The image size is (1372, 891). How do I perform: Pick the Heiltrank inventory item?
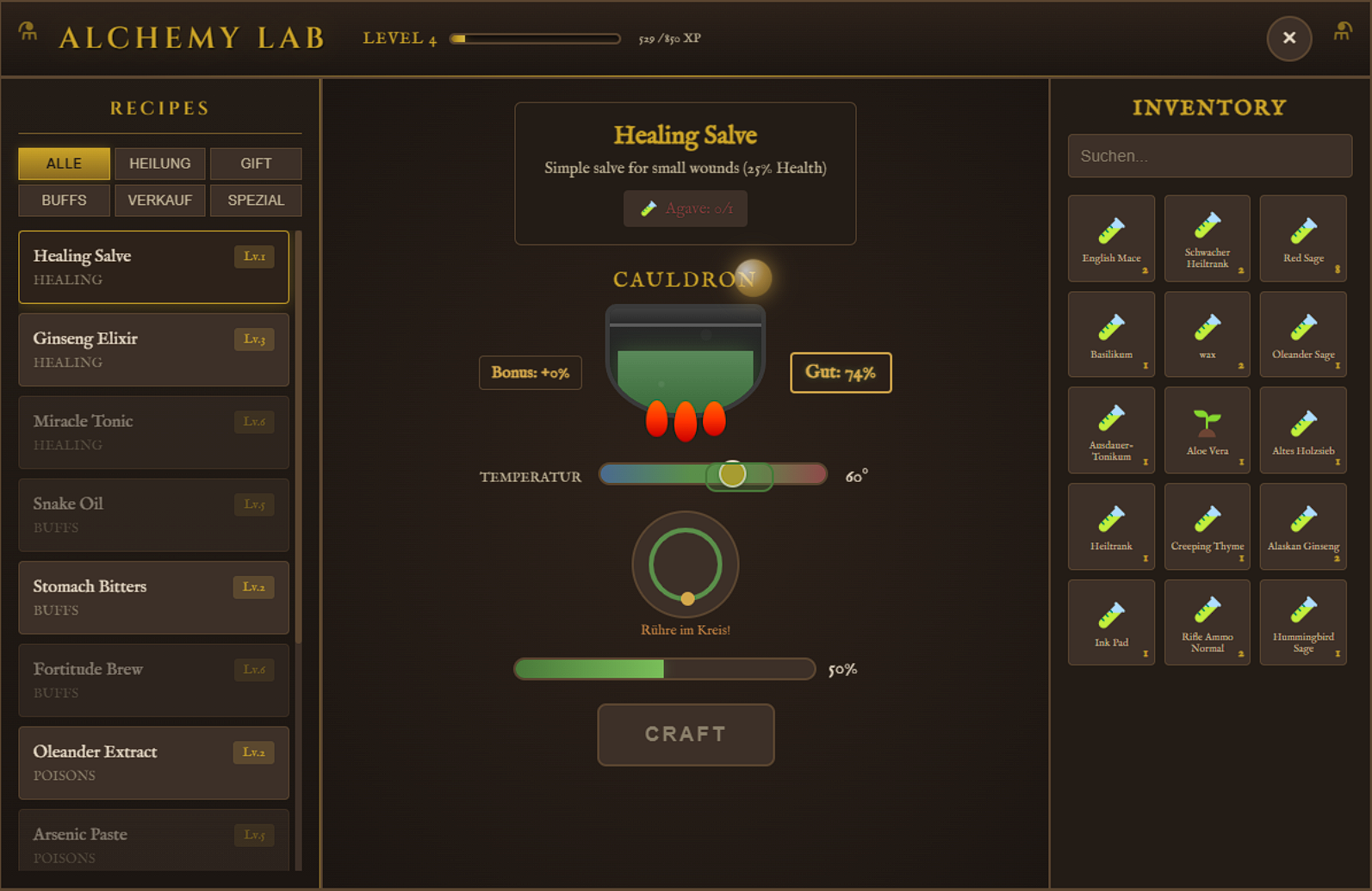pos(1111,526)
